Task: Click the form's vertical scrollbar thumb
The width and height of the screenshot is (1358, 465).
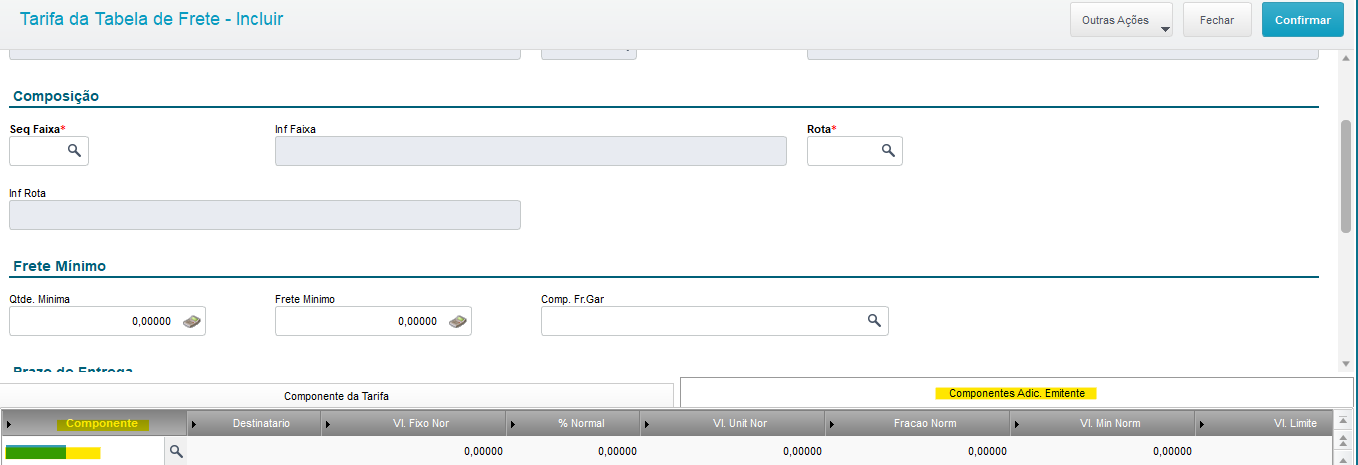Action: point(1346,177)
